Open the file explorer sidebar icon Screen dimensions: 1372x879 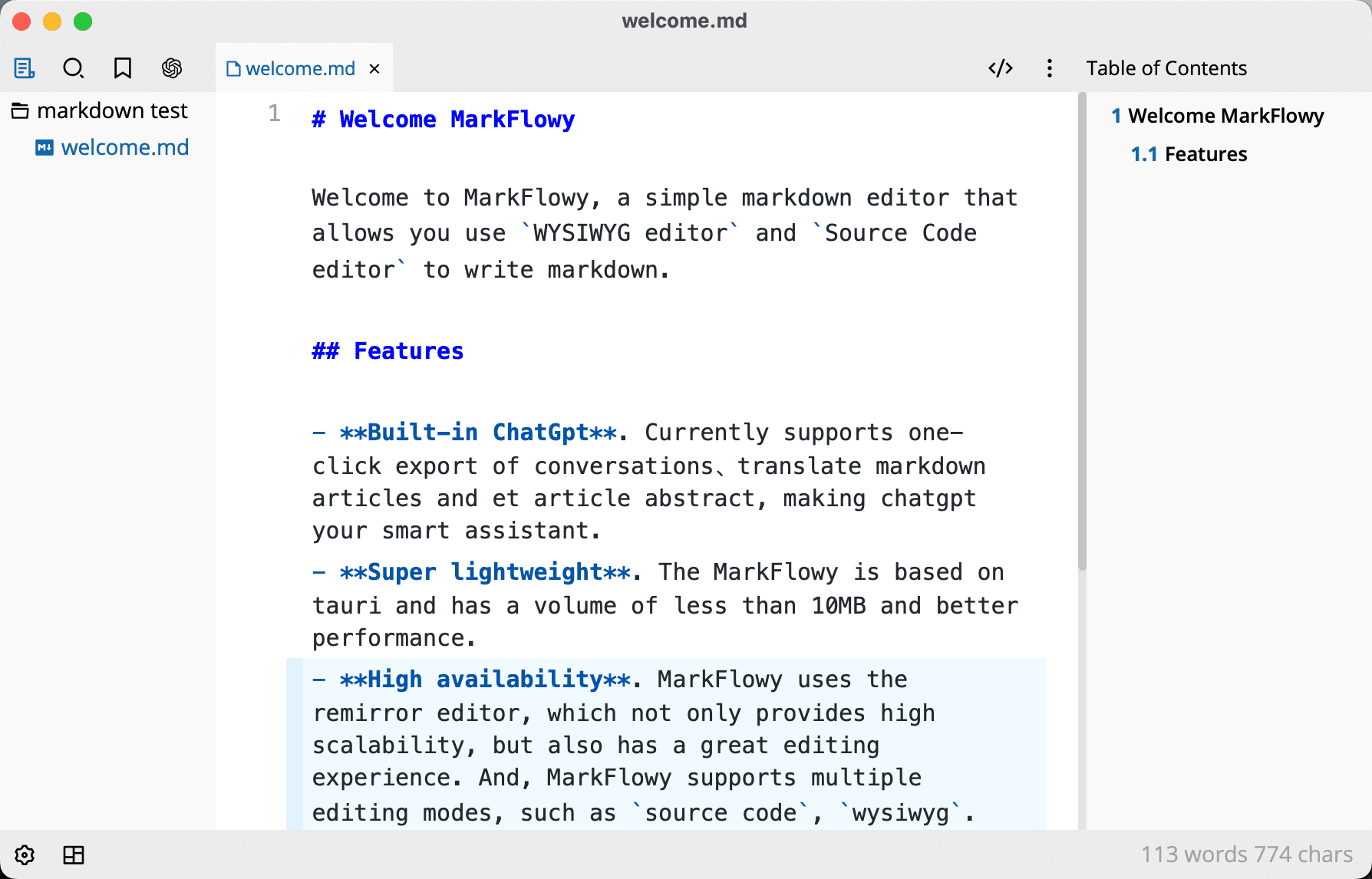coord(25,68)
